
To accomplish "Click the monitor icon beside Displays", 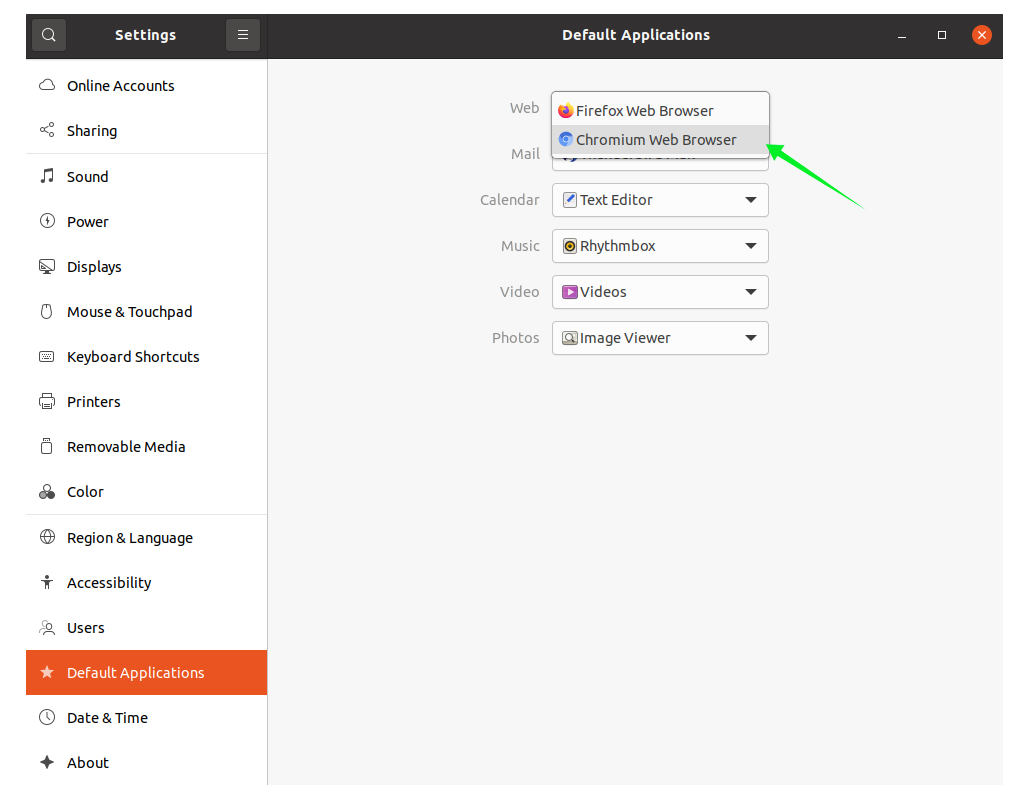I will tap(47, 267).
